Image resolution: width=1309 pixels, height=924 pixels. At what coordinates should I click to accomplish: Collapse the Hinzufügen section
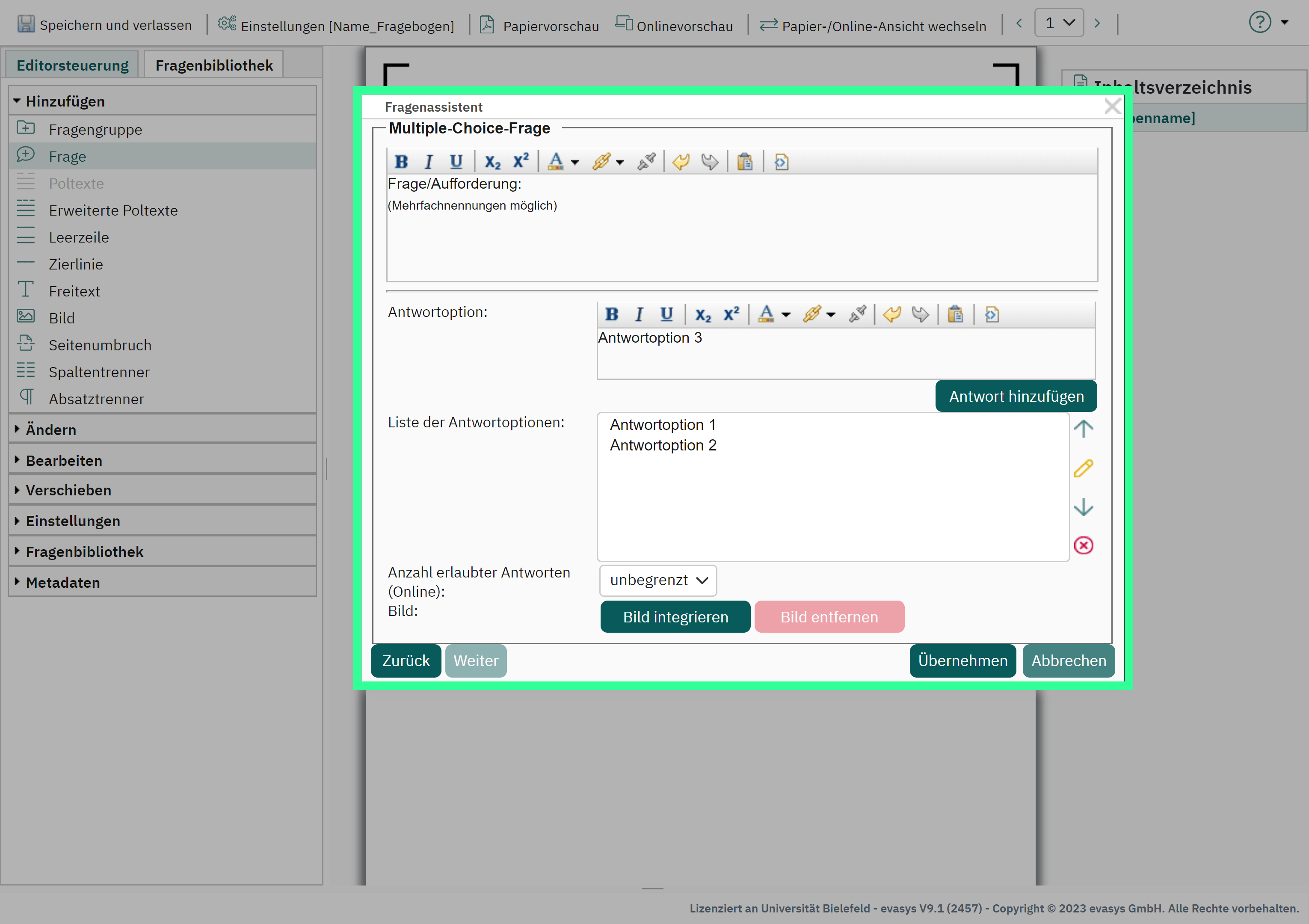pos(163,101)
